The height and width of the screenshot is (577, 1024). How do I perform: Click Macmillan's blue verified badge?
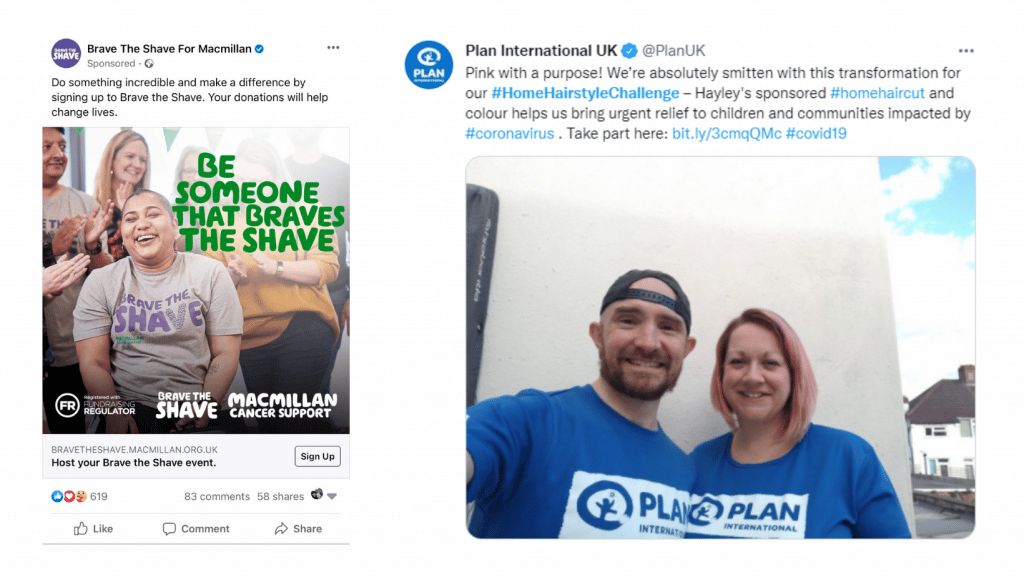(x=259, y=49)
